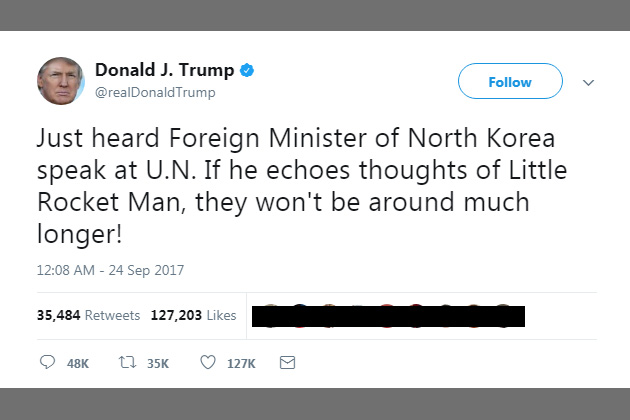Click the word Retweets in stats row
Viewport: 630px width, 420px height.
click(112, 316)
